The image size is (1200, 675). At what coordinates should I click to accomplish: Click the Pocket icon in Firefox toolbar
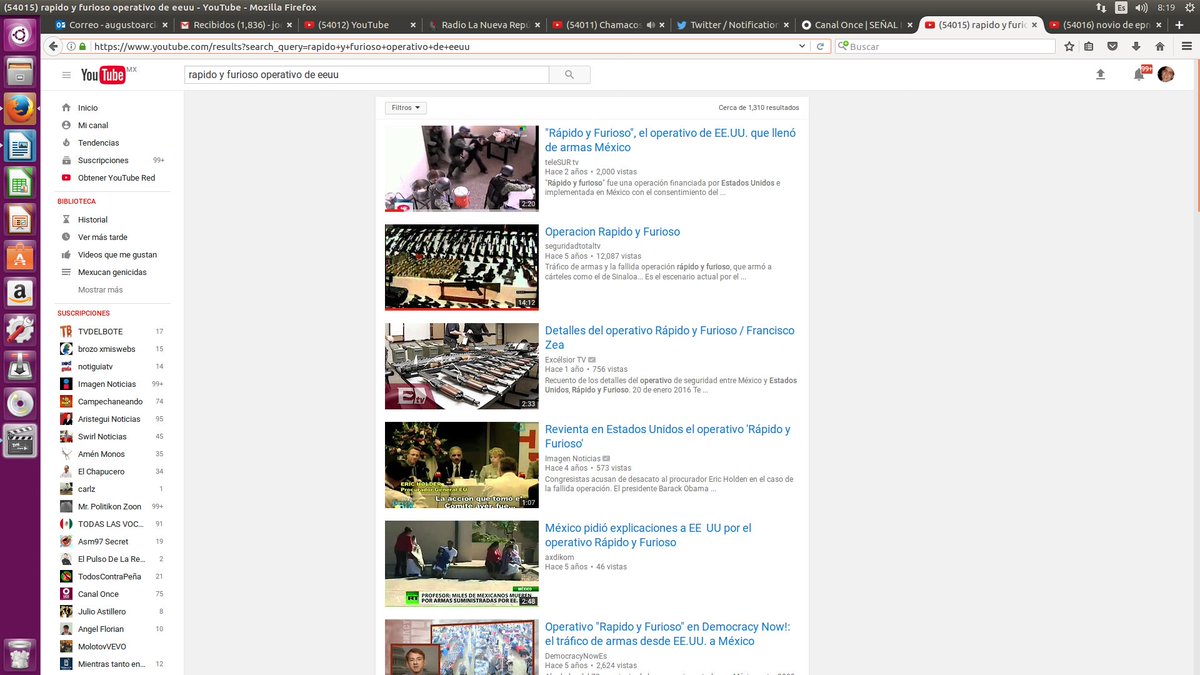coord(1113,46)
